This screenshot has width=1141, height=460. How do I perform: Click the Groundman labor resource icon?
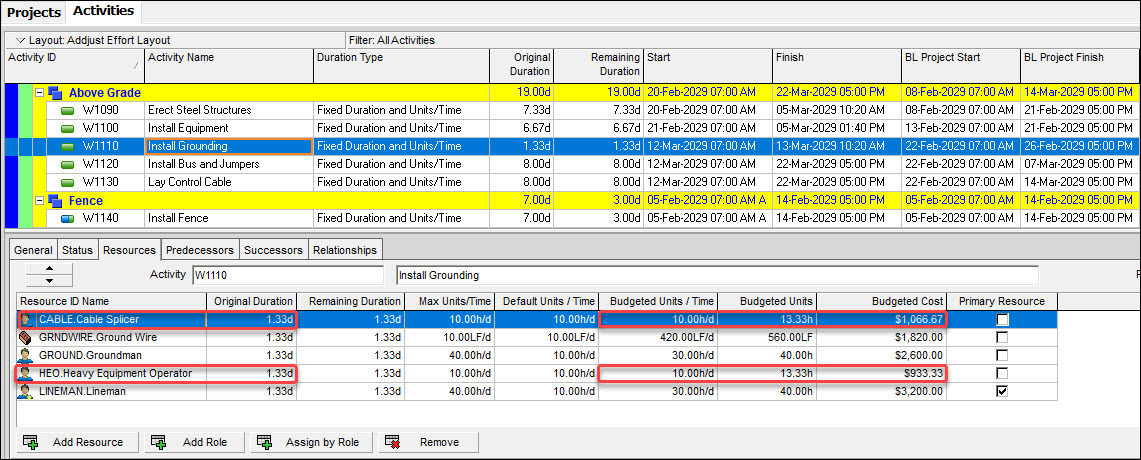(26, 356)
